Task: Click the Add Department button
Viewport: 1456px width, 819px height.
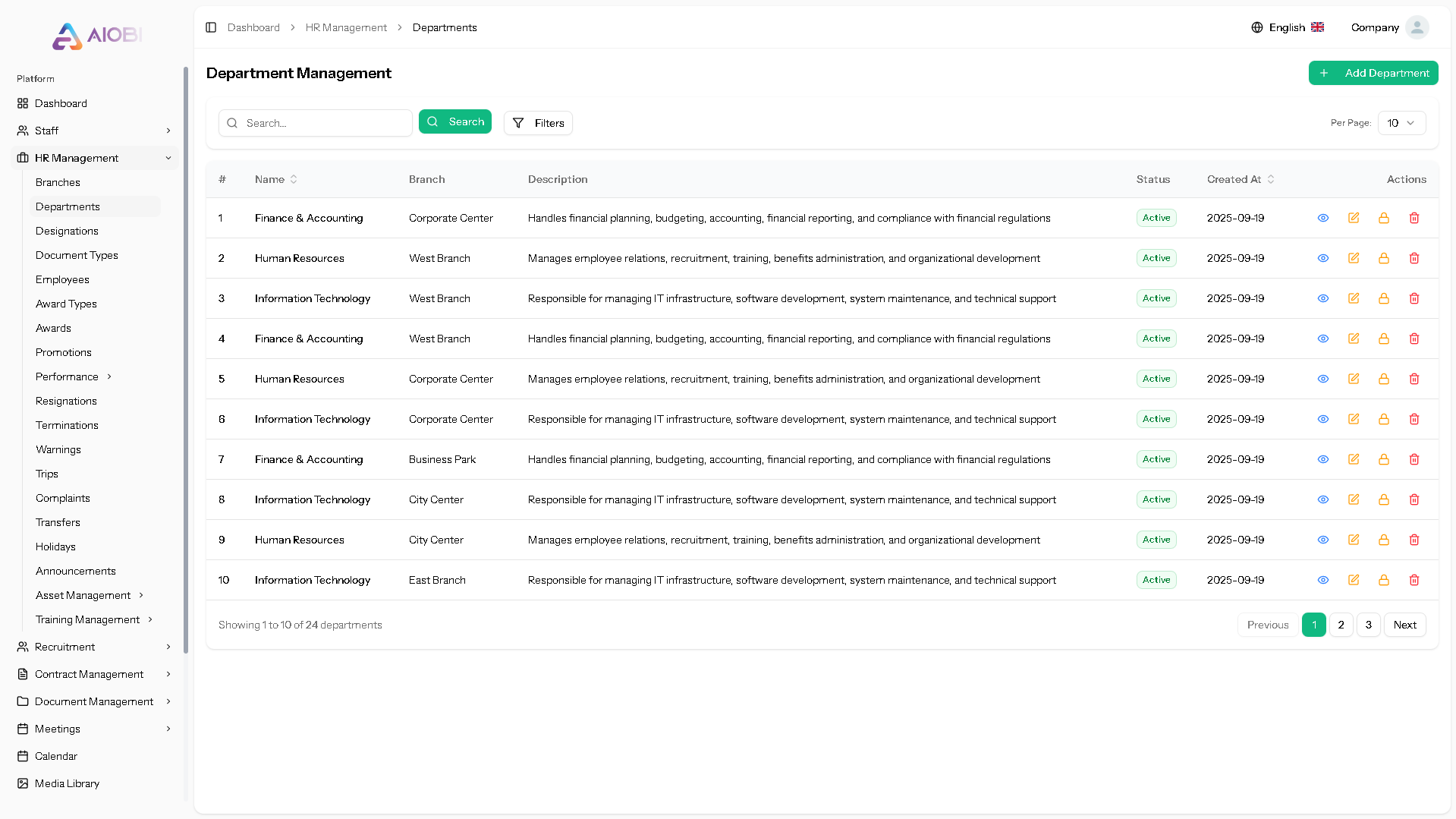Action: [1373, 72]
